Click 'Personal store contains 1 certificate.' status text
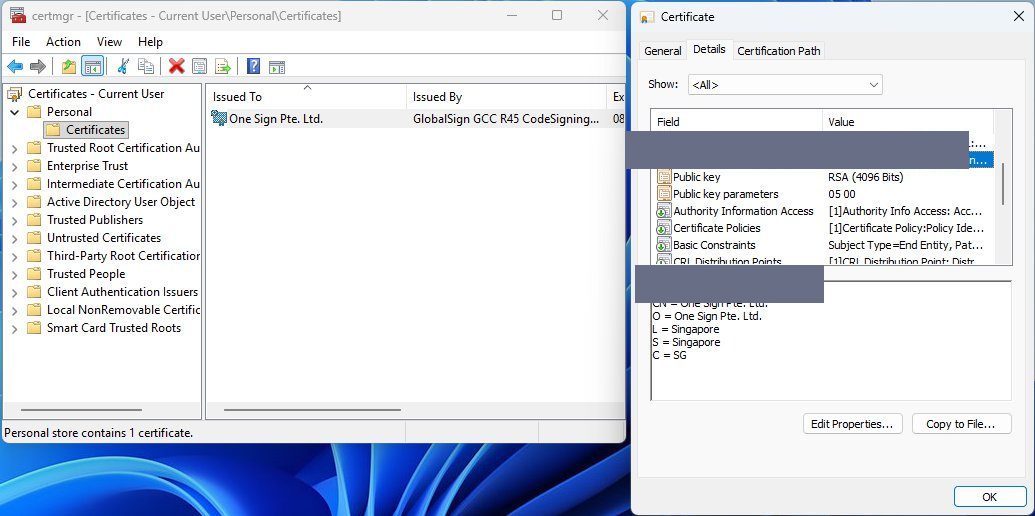 pos(98,434)
